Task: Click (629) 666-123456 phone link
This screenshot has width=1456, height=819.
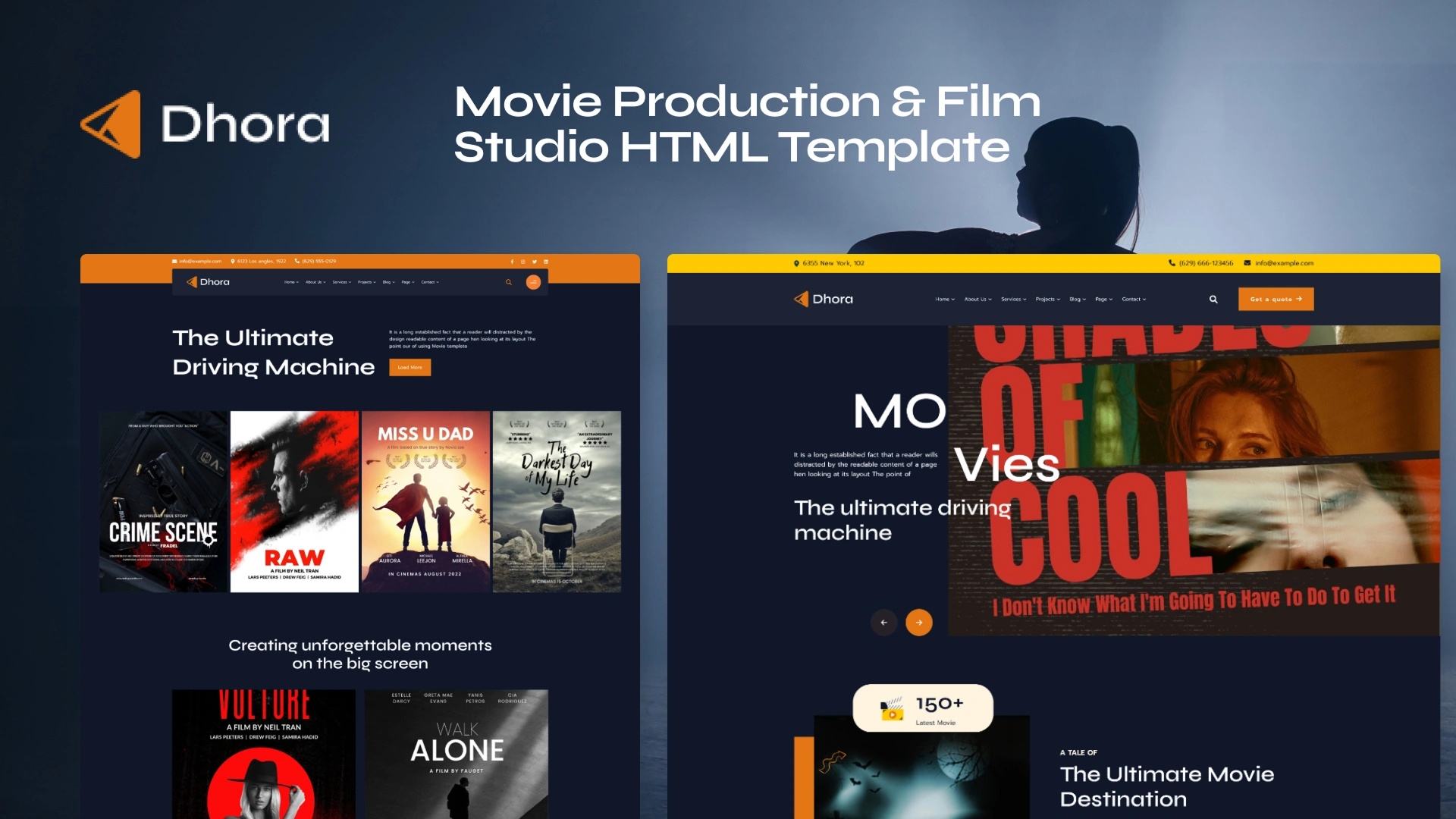Action: [x=1206, y=263]
